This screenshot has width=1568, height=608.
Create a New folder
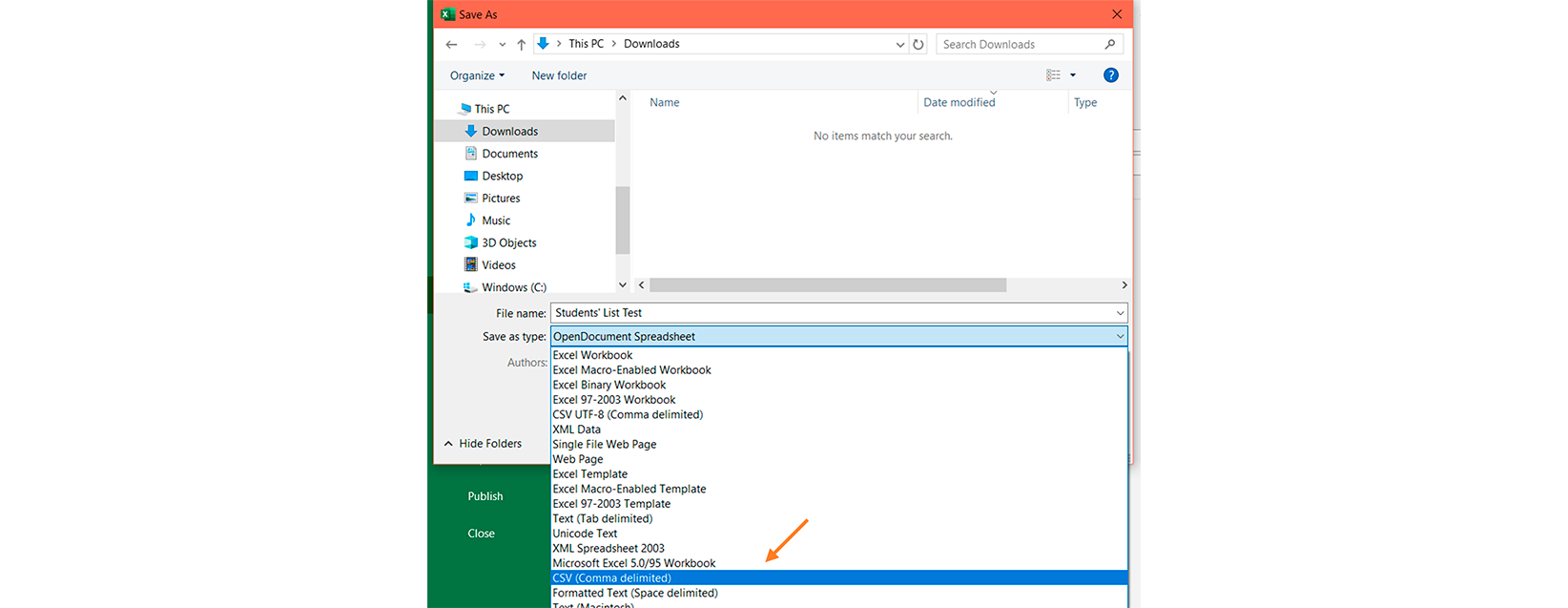pos(559,75)
